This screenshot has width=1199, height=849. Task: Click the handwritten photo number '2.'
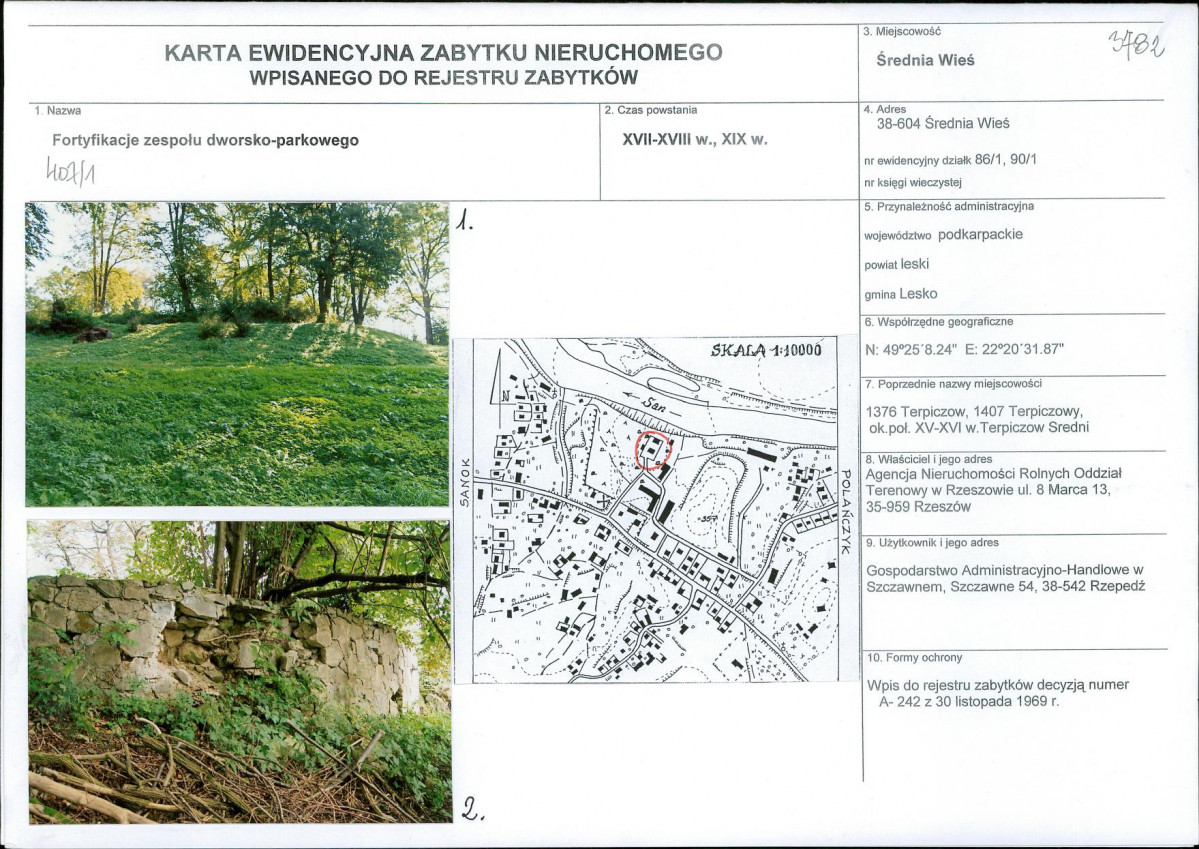pos(473,808)
